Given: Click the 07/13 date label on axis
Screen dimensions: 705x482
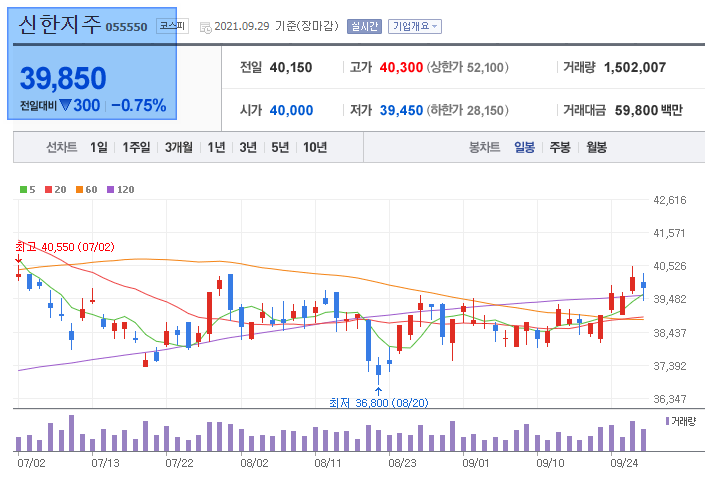Looking at the screenshot, I should (106, 463).
